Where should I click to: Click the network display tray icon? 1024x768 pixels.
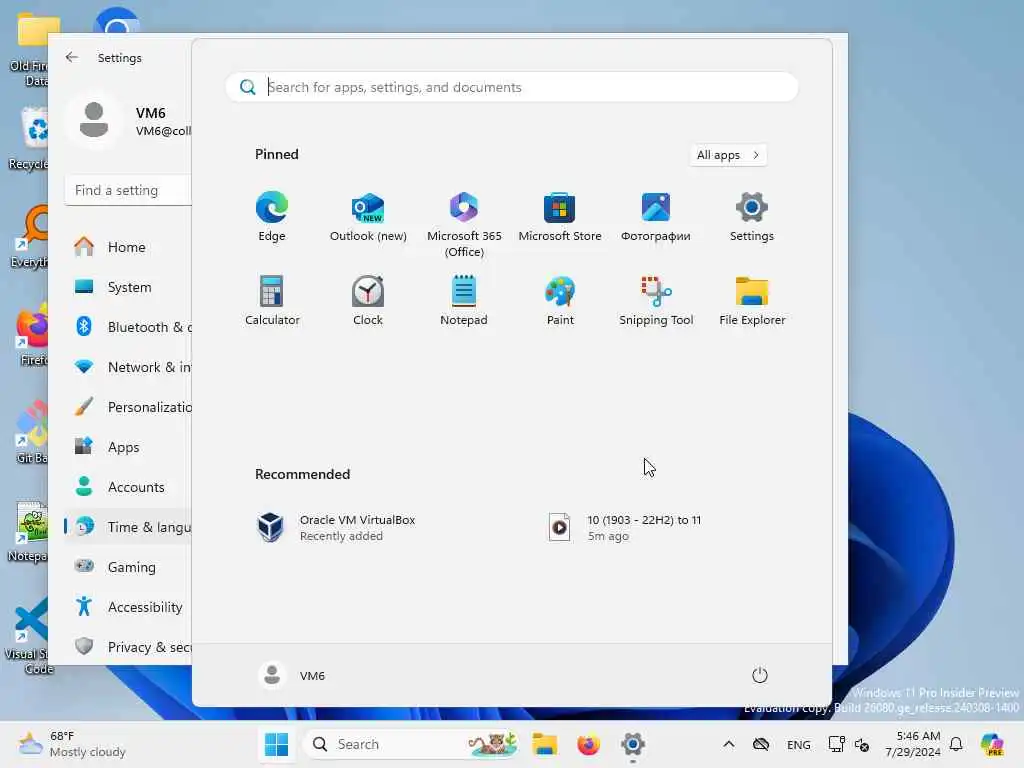pos(836,744)
